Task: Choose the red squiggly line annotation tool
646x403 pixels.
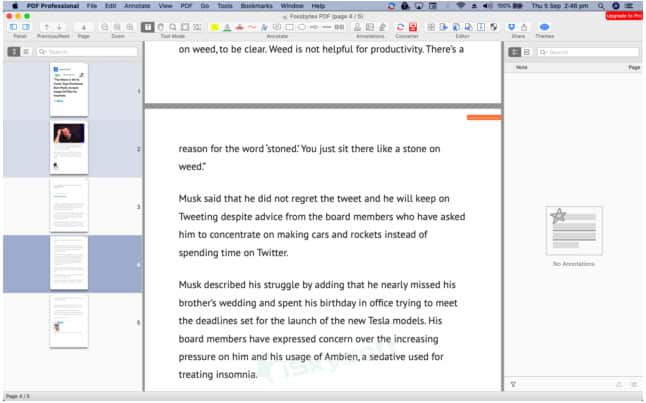Action: click(x=252, y=27)
